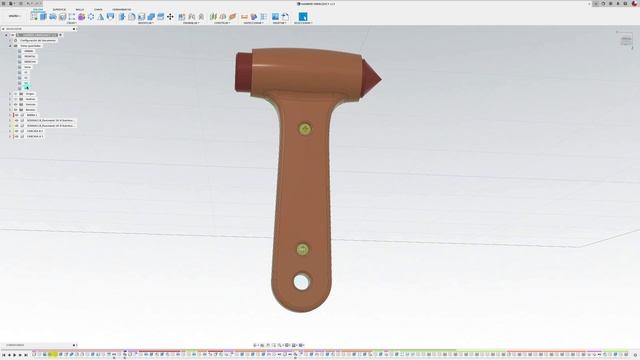Image resolution: width=640 pixels, height=360 pixels.
Task: Click the Save icon in title bar
Action: [x=21, y=4]
